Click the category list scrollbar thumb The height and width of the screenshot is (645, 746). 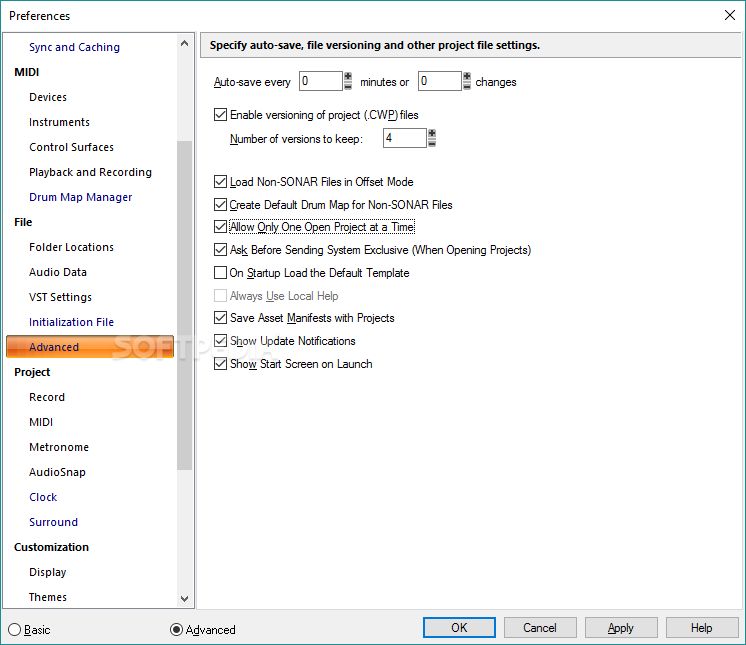click(185, 305)
